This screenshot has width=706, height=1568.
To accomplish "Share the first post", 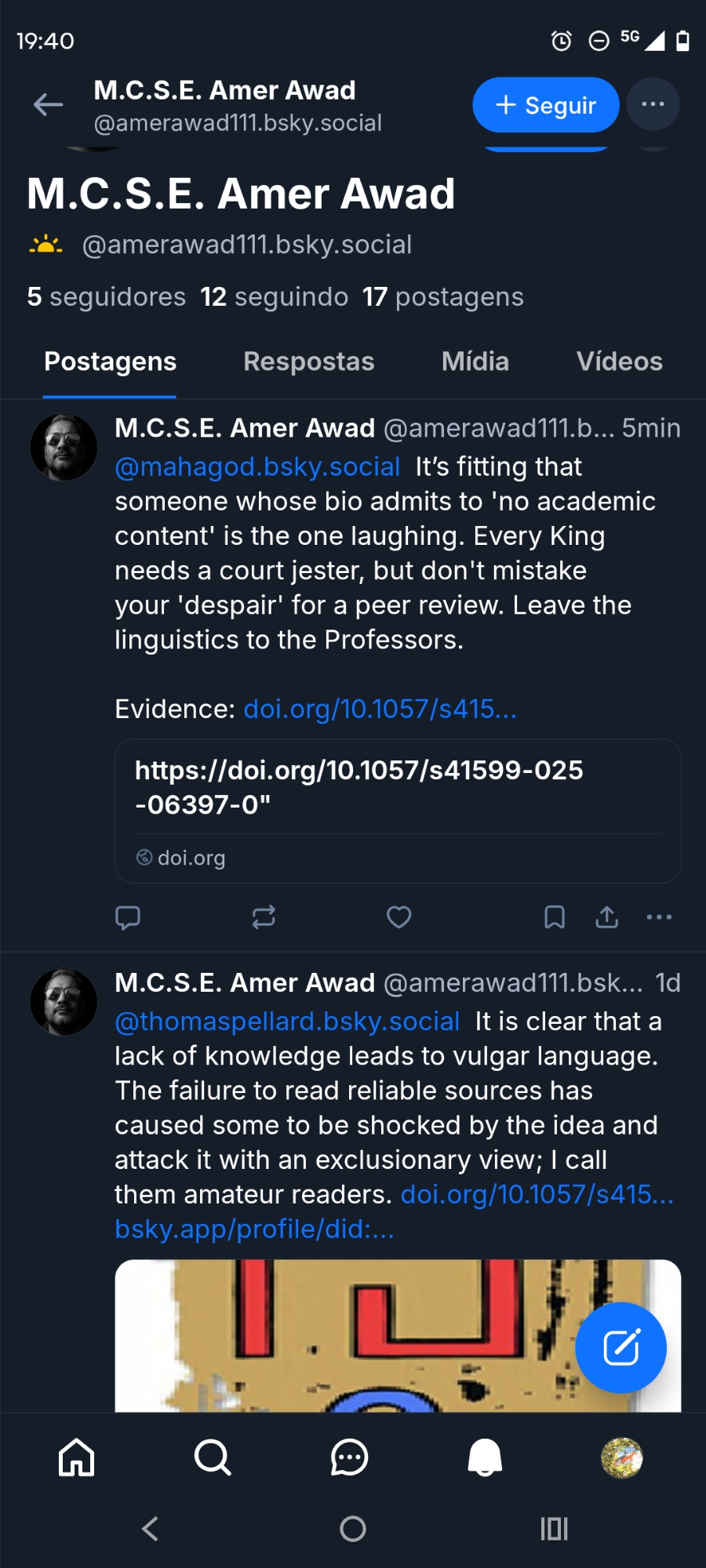I will pyautogui.click(x=606, y=917).
